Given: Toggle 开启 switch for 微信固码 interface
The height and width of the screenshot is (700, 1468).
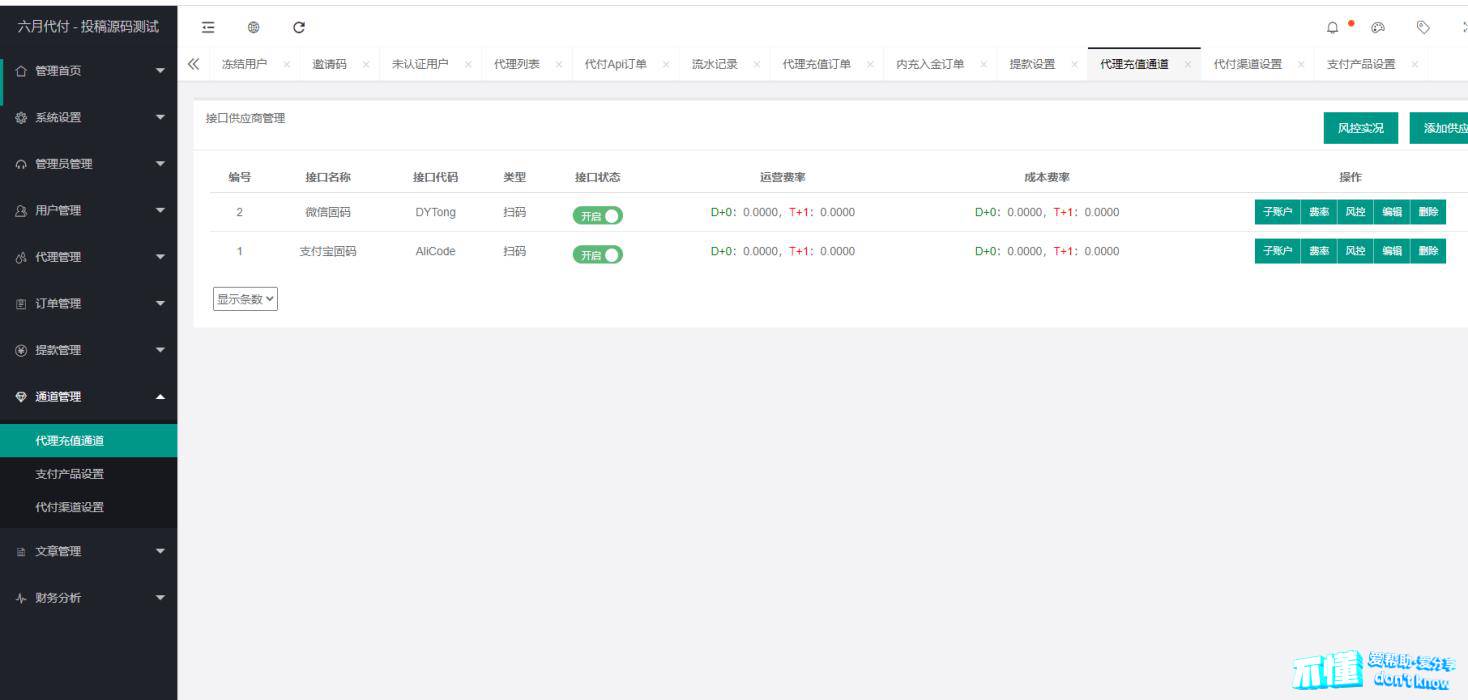Looking at the screenshot, I should (x=597, y=215).
